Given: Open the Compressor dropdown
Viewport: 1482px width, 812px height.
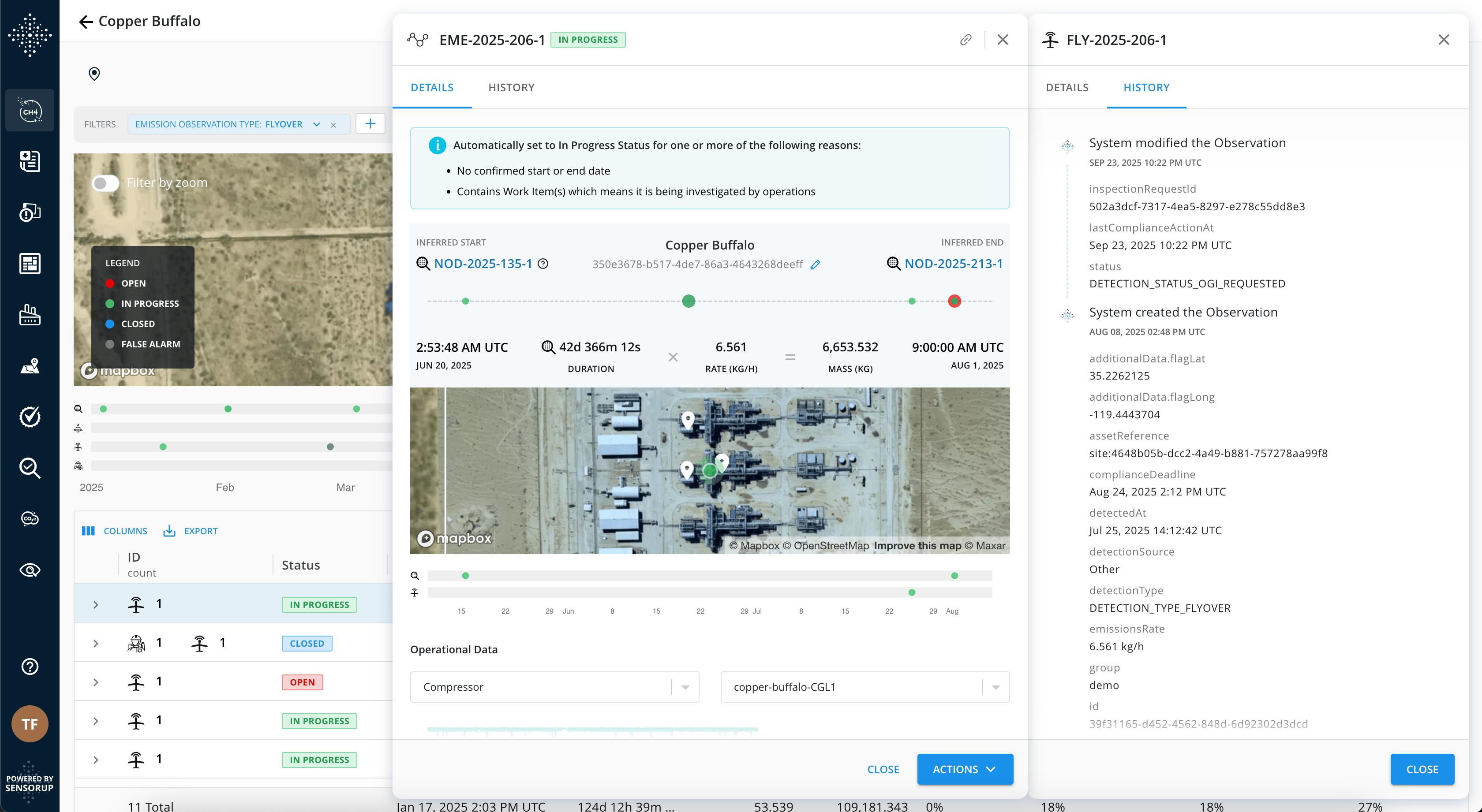Looking at the screenshot, I should pyautogui.click(x=554, y=687).
